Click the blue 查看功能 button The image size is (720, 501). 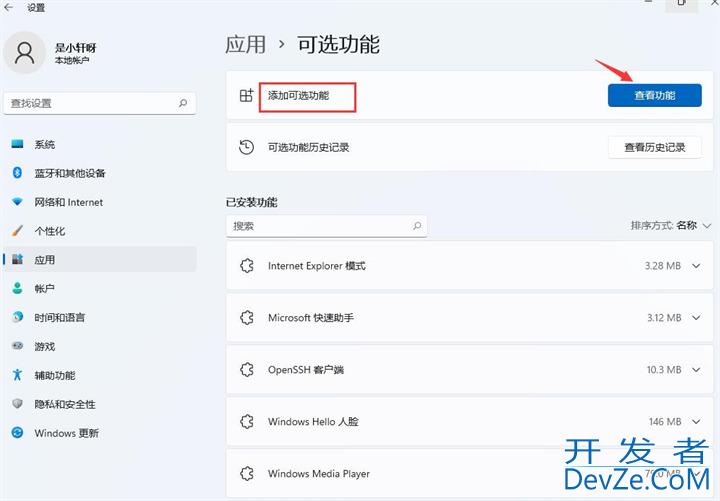[654, 96]
